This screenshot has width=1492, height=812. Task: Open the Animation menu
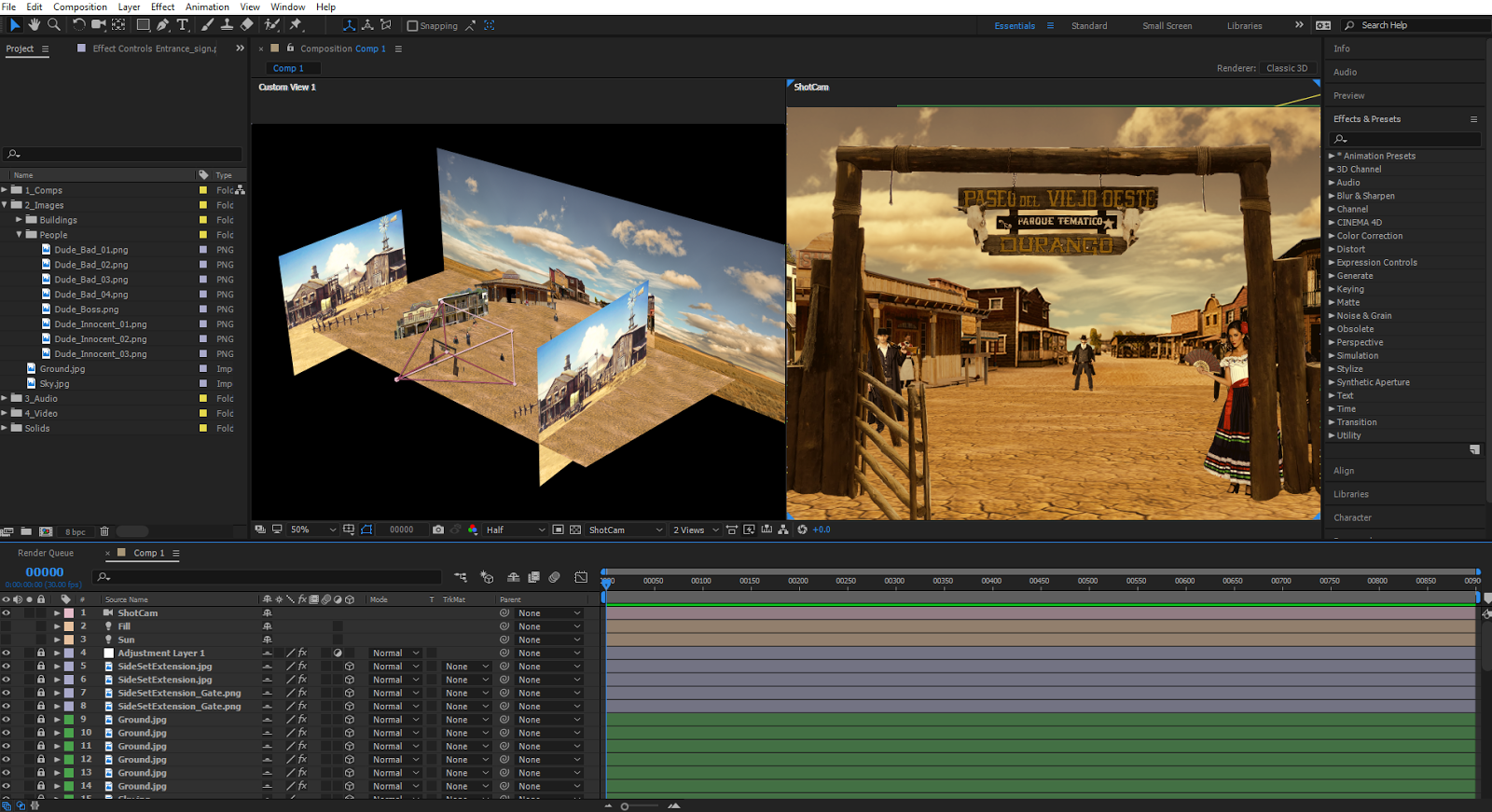point(207,7)
